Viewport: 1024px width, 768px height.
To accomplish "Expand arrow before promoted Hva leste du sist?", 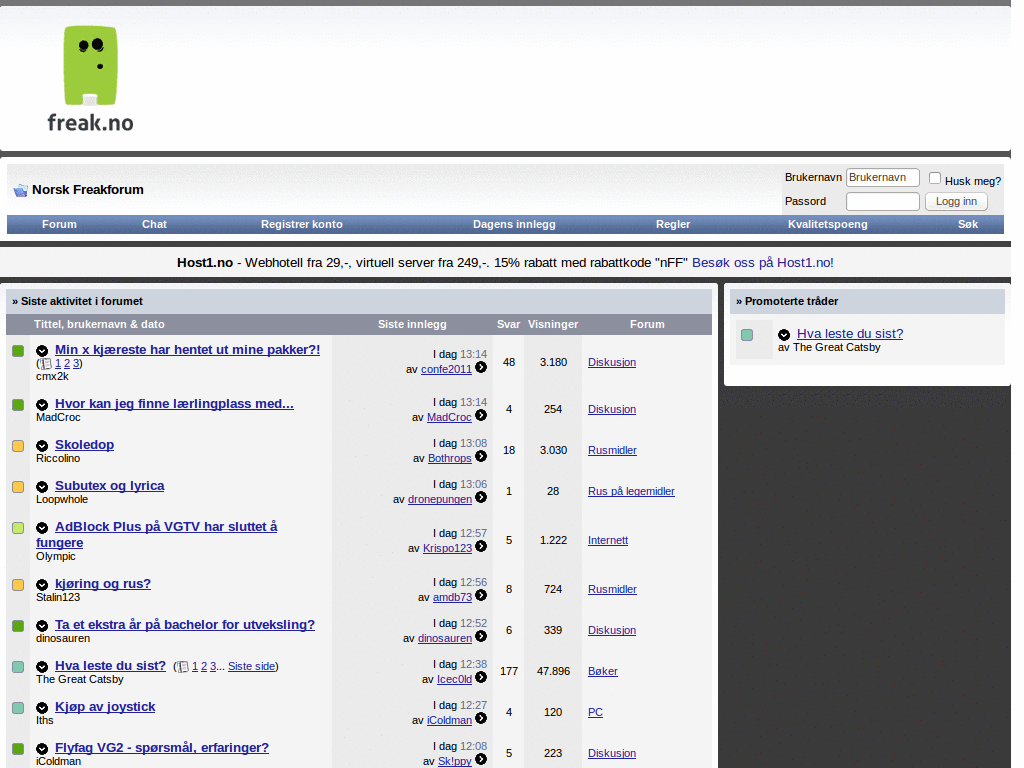I will click(784, 335).
